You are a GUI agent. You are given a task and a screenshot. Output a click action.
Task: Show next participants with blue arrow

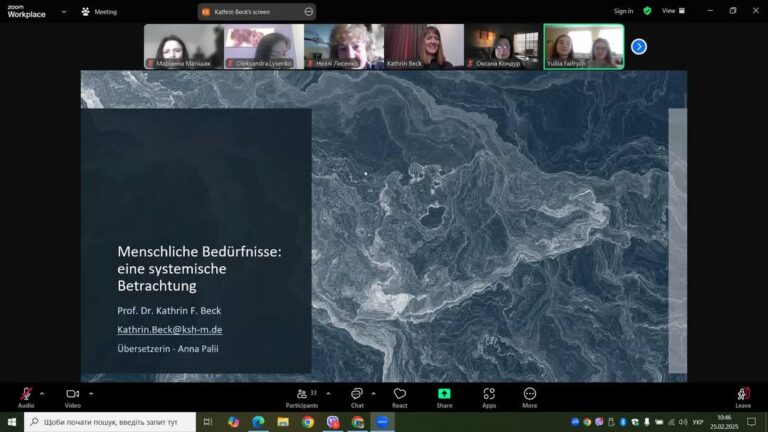click(639, 47)
